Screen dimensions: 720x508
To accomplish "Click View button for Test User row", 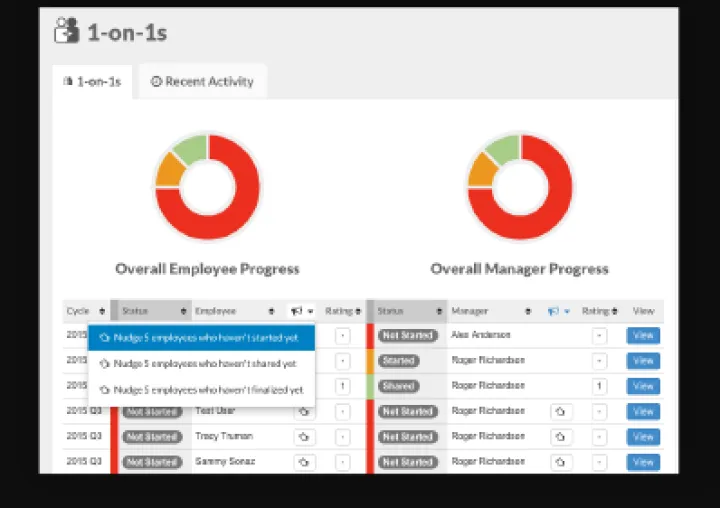I will coord(643,412).
